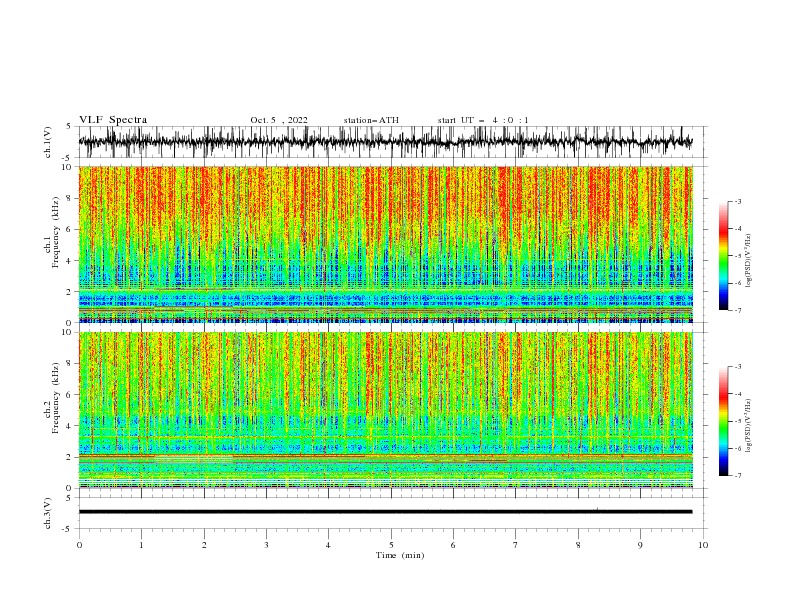Viewport: 792px width, 612px height.
Task: Click the "10" tick on the time axis
Action: (703, 545)
